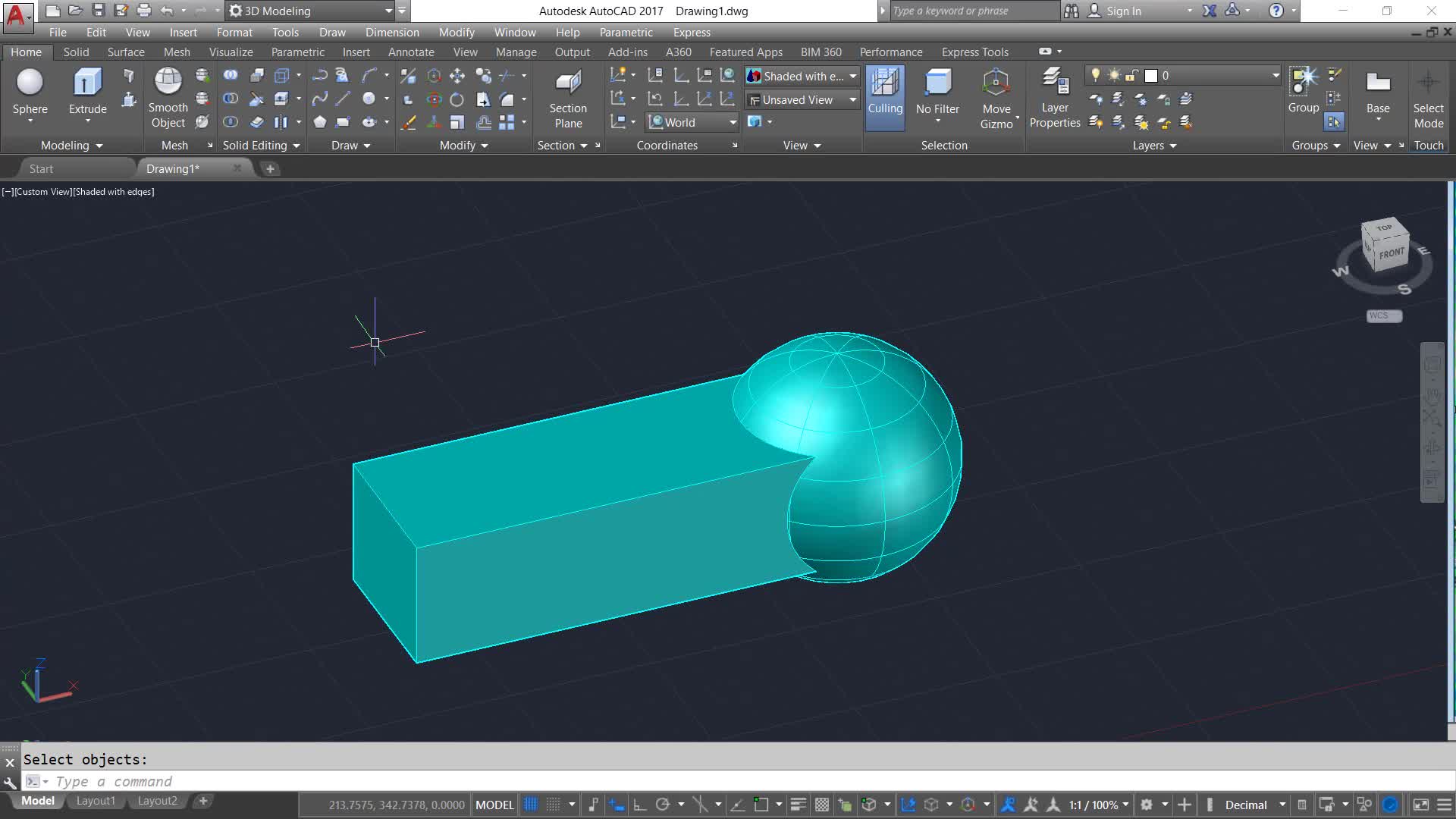1456x819 pixels.
Task: Click the Sphere modeling tool
Action: (x=30, y=83)
